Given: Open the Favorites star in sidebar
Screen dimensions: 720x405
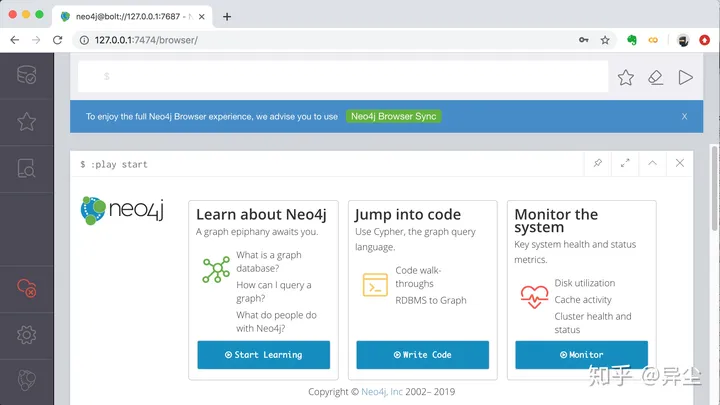Looking at the screenshot, I should pyautogui.click(x=27, y=122).
